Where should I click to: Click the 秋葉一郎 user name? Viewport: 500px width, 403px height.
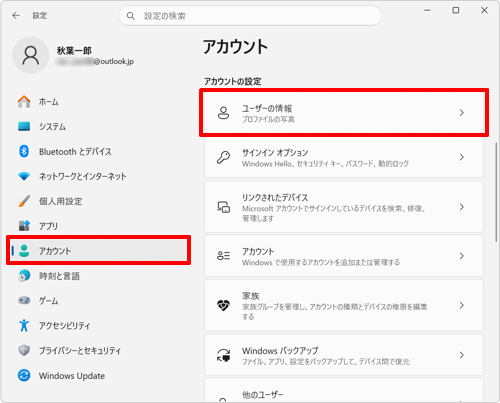(x=74, y=51)
